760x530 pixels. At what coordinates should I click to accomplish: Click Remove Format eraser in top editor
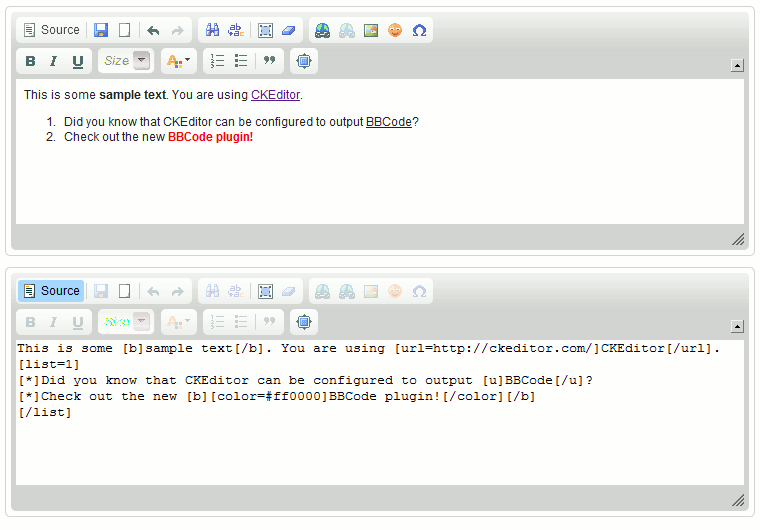tap(289, 30)
